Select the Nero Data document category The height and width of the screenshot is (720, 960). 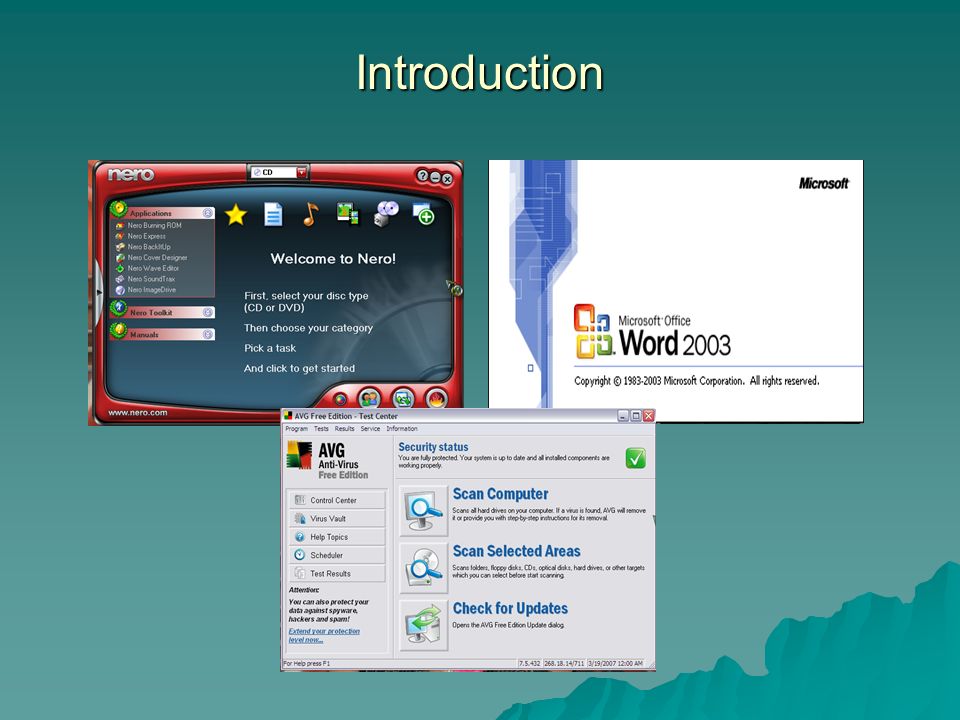(273, 214)
